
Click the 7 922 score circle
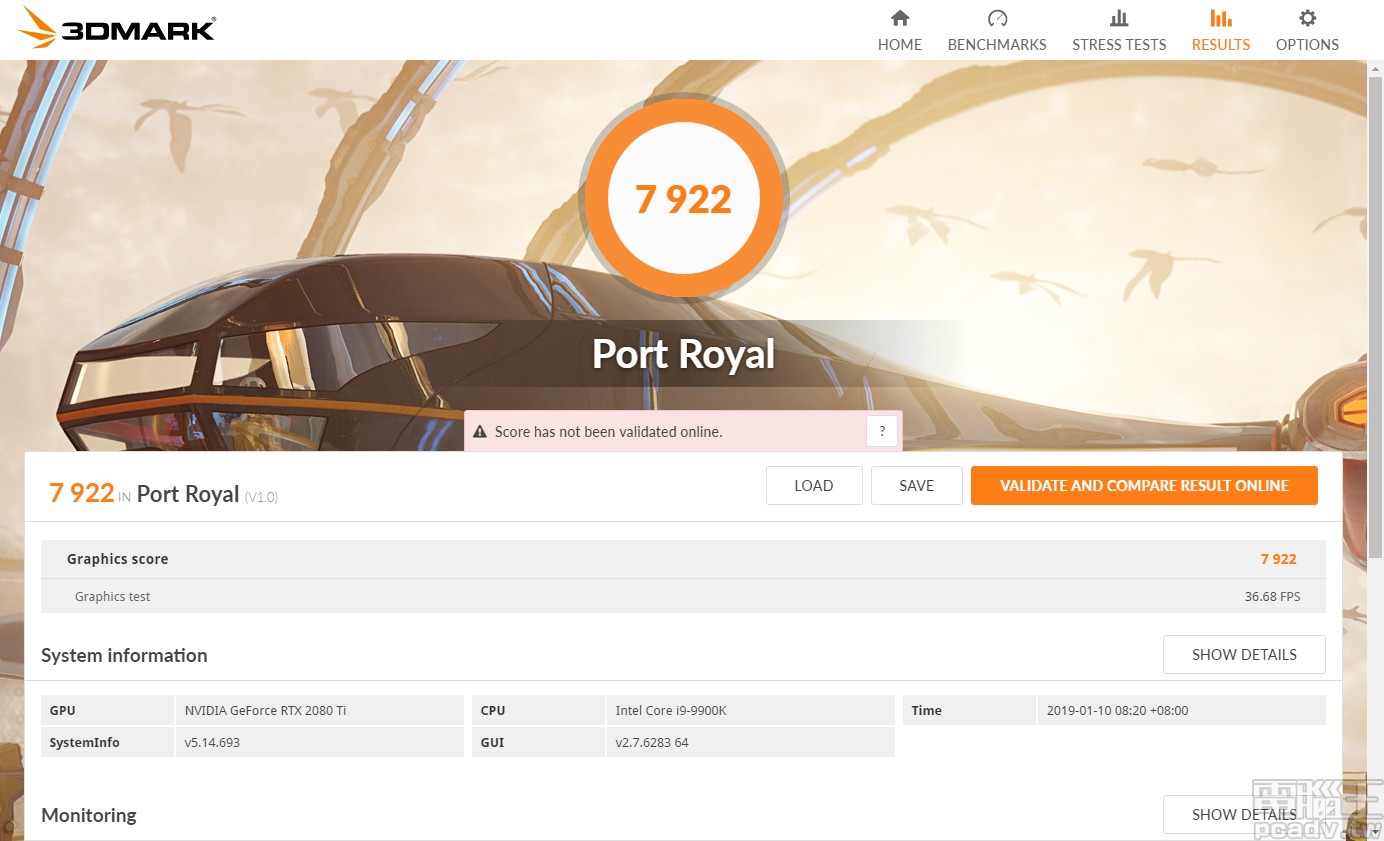tap(683, 198)
